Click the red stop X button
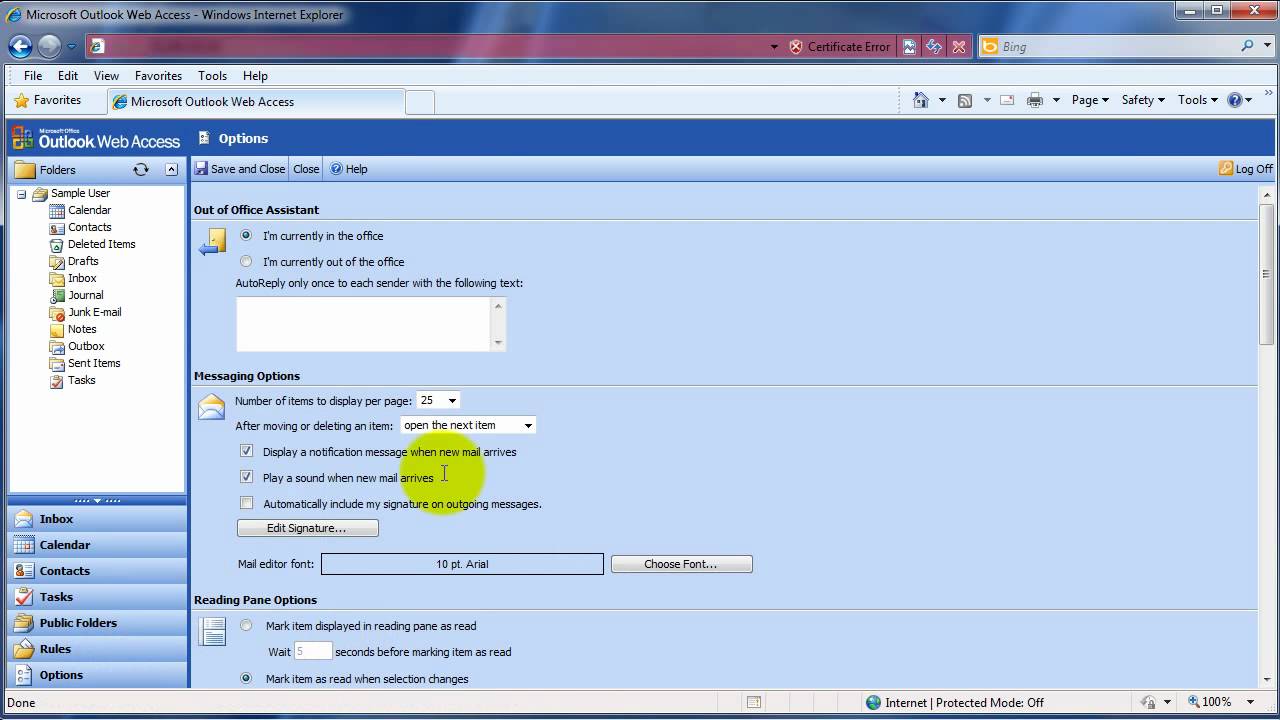 959,46
